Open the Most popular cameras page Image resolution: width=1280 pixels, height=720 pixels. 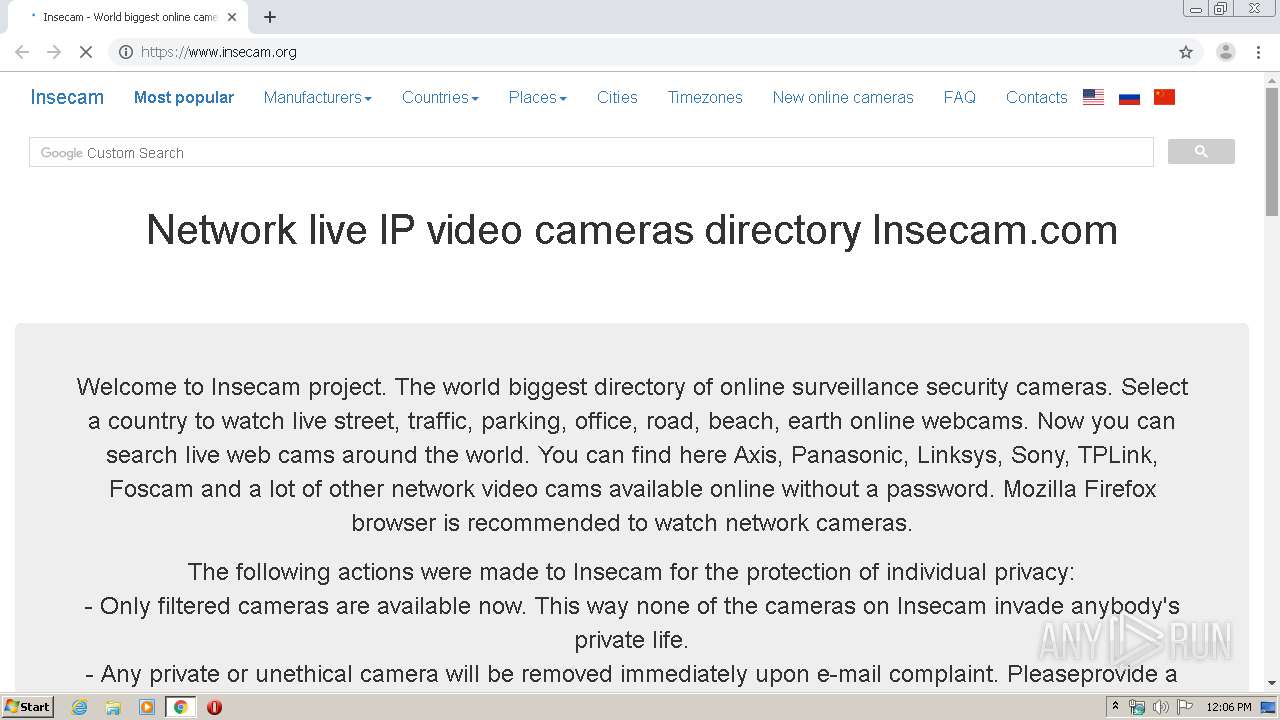point(184,97)
